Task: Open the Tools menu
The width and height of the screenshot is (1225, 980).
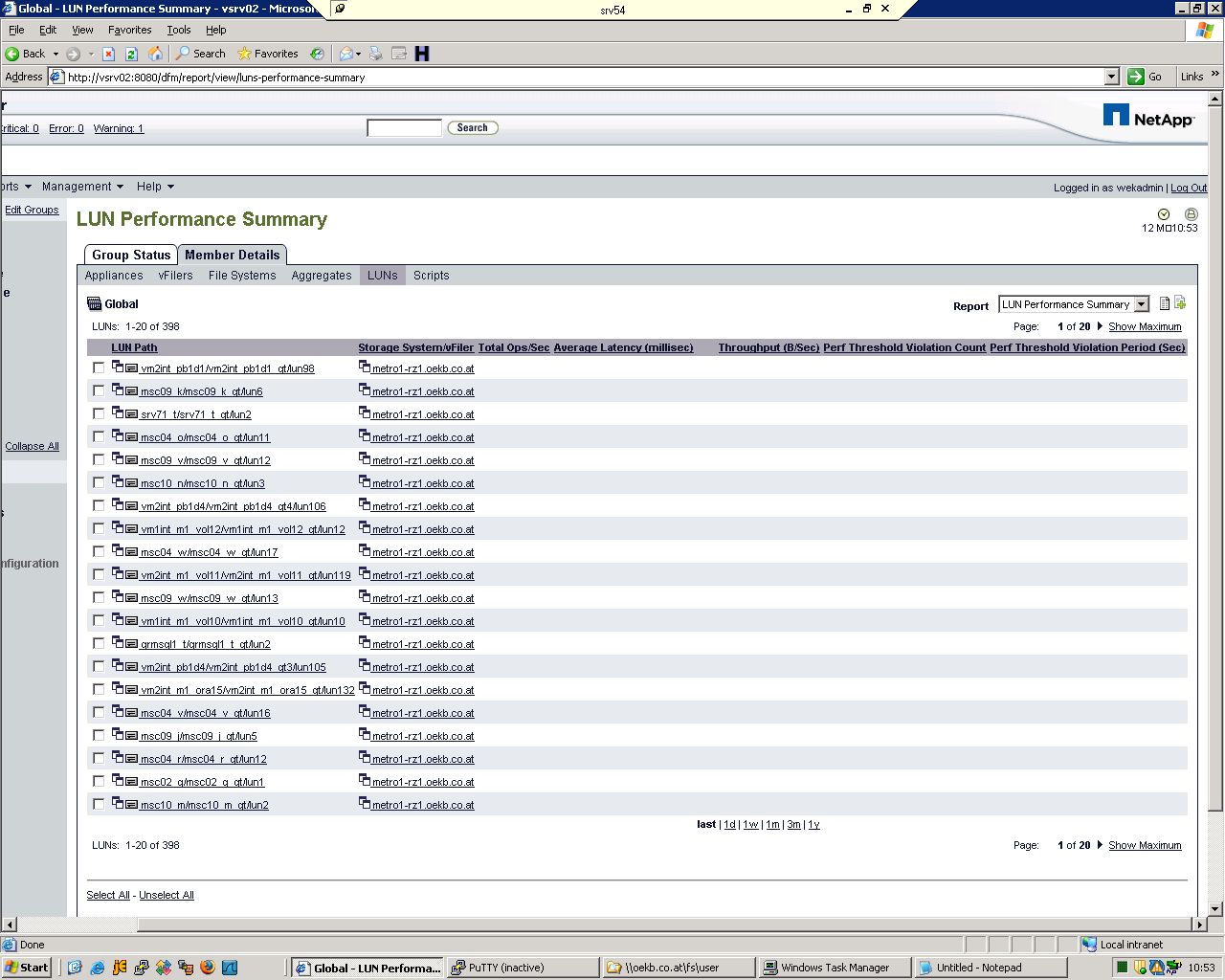Action: (179, 30)
